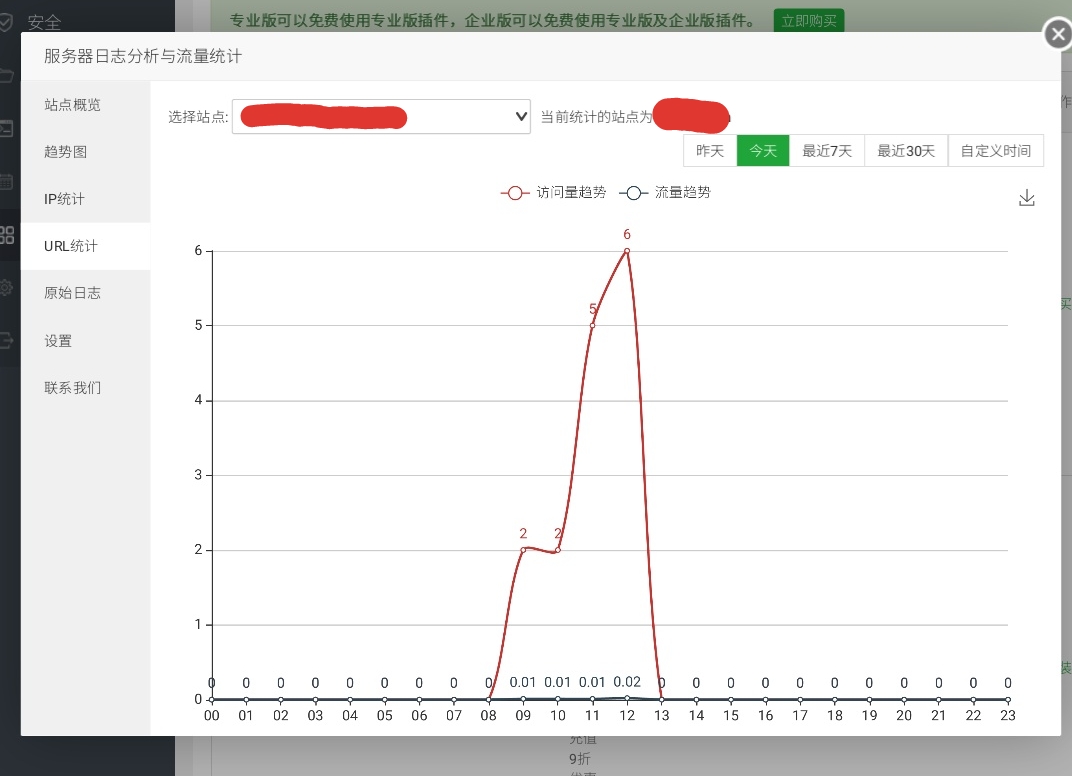Screen dimensions: 1072x776
Task: Open the files folder icon in sidebar
Action: click(x=5, y=75)
